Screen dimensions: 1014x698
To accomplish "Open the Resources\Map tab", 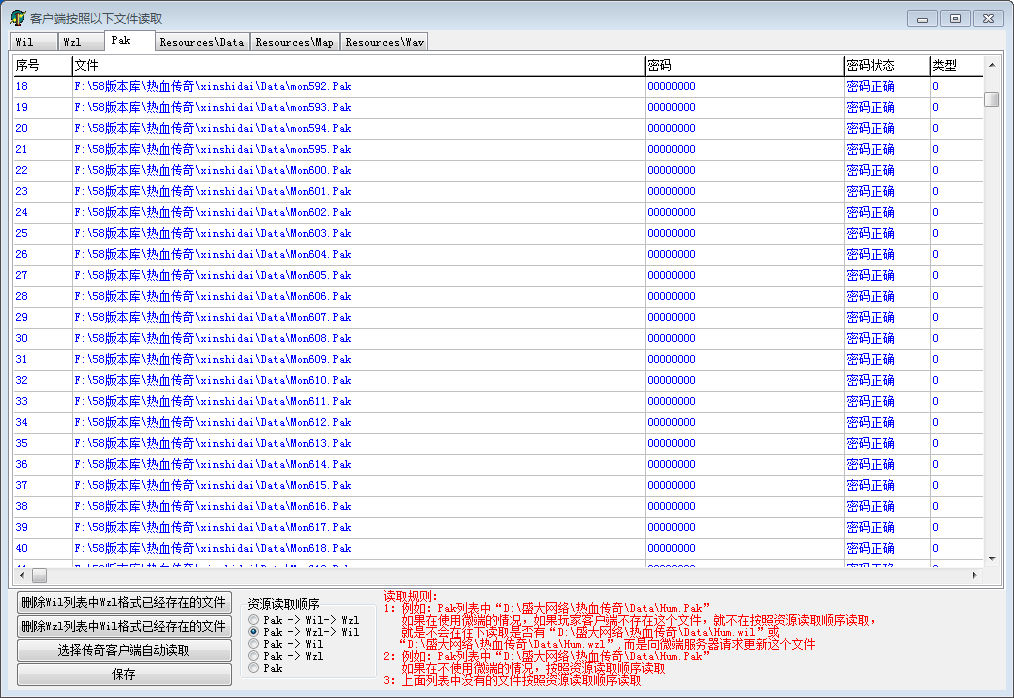I will [294, 42].
